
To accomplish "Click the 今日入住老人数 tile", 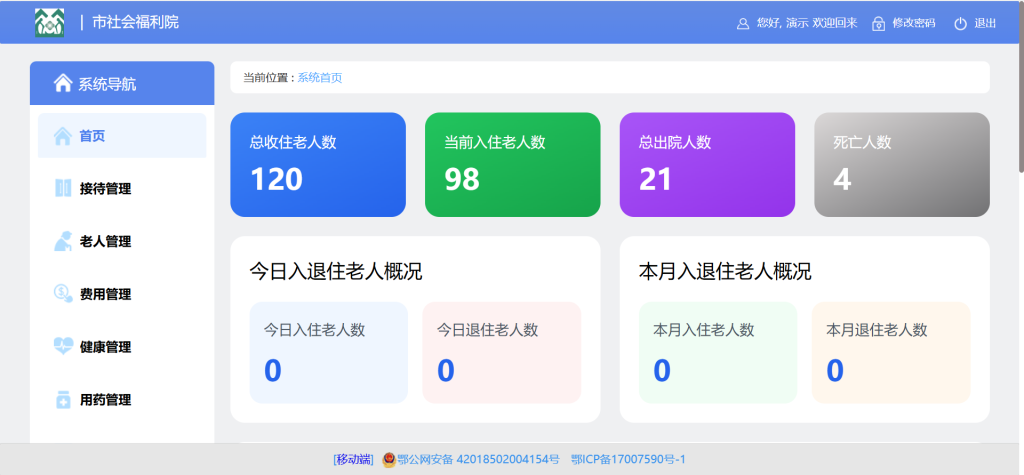I will pyautogui.click(x=328, y=352).
